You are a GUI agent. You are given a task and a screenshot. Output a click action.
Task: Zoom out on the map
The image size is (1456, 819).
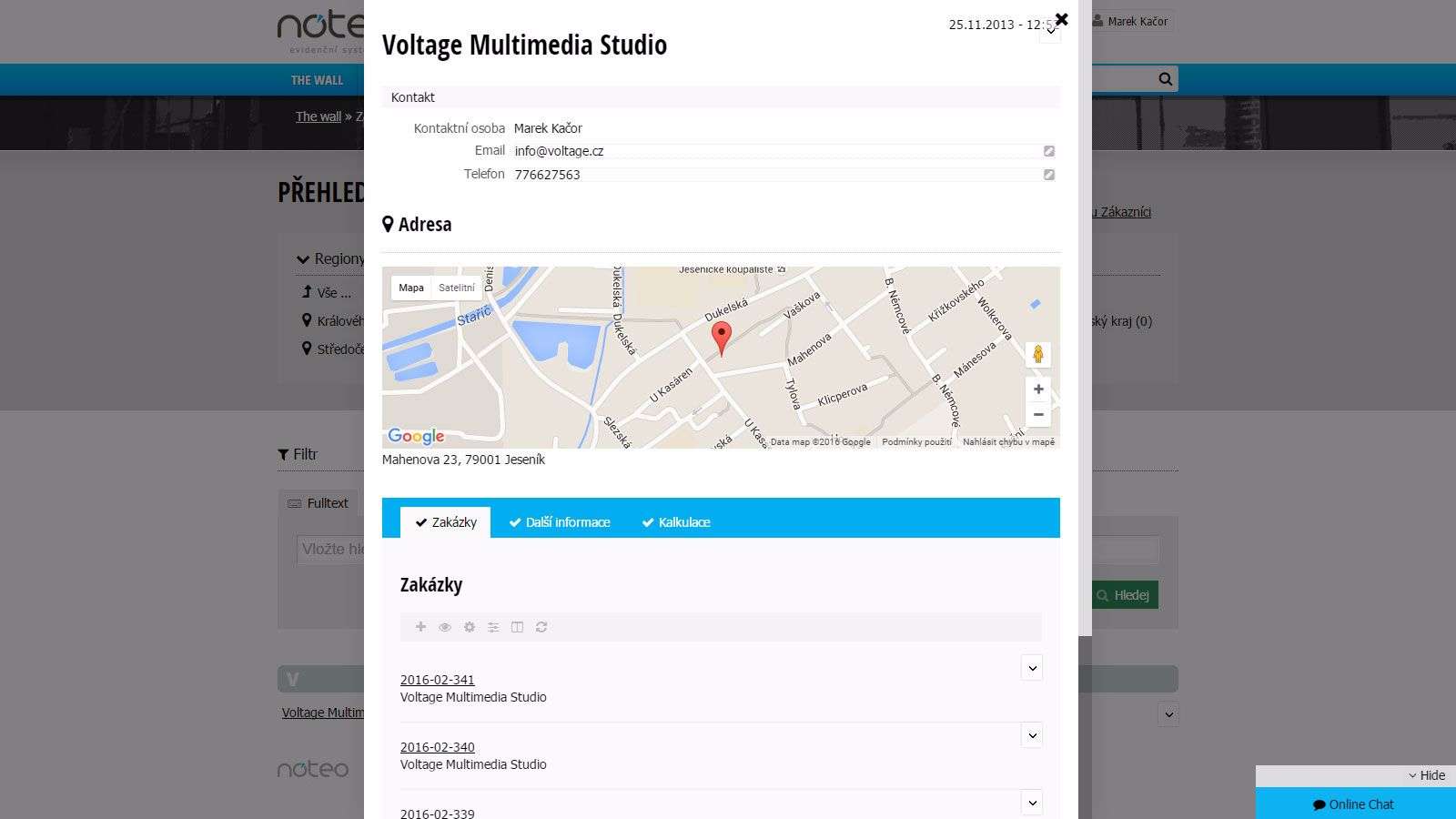click(x=1037, y=415)
